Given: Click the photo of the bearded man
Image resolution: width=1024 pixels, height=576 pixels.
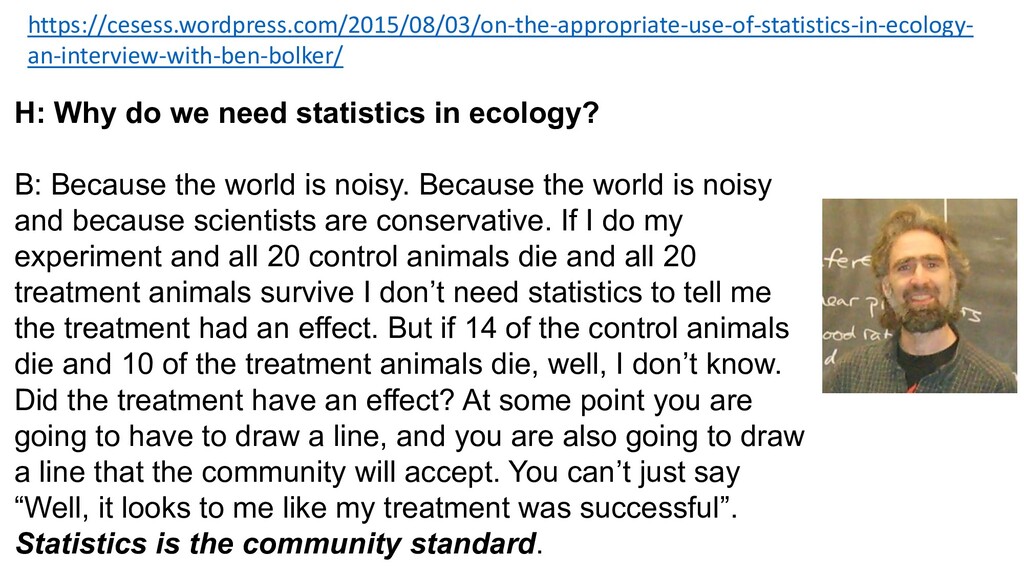Looking at the screenshot, I should click(x=919, y=295).
